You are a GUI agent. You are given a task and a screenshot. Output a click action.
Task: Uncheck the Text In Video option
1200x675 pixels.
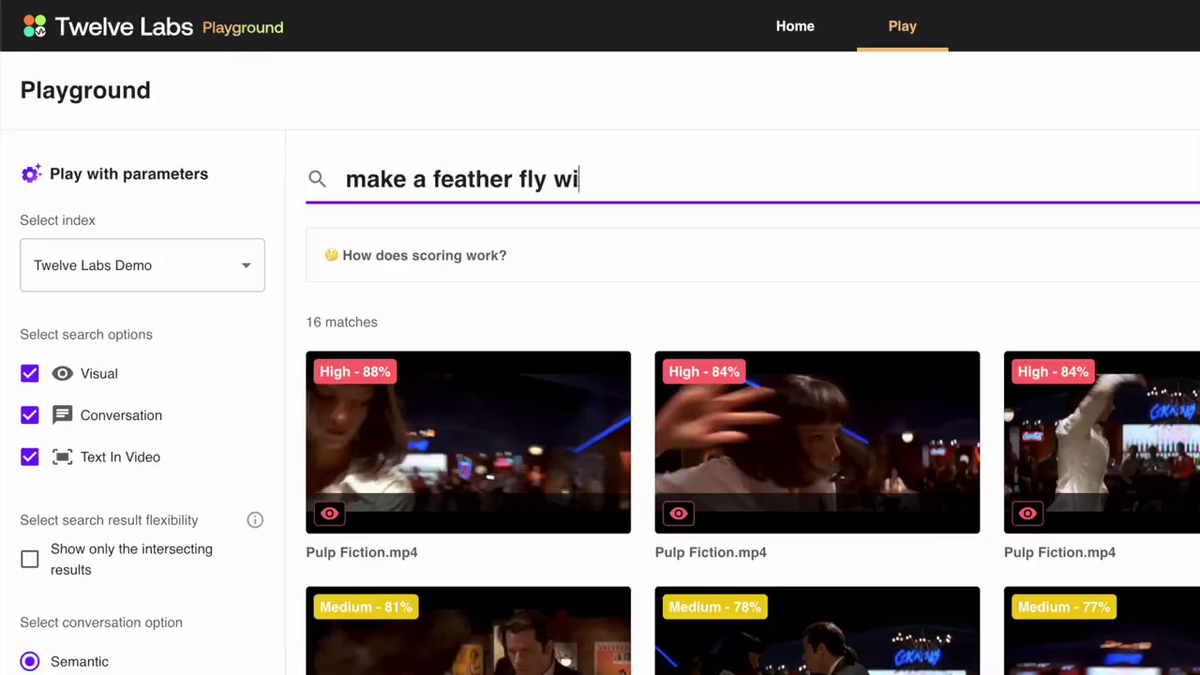(x=30, y=457)
